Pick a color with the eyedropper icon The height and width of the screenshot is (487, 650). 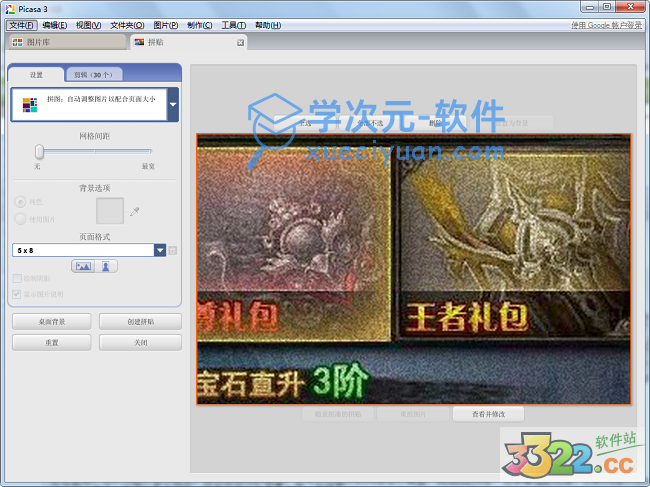[x=134, y=212]
